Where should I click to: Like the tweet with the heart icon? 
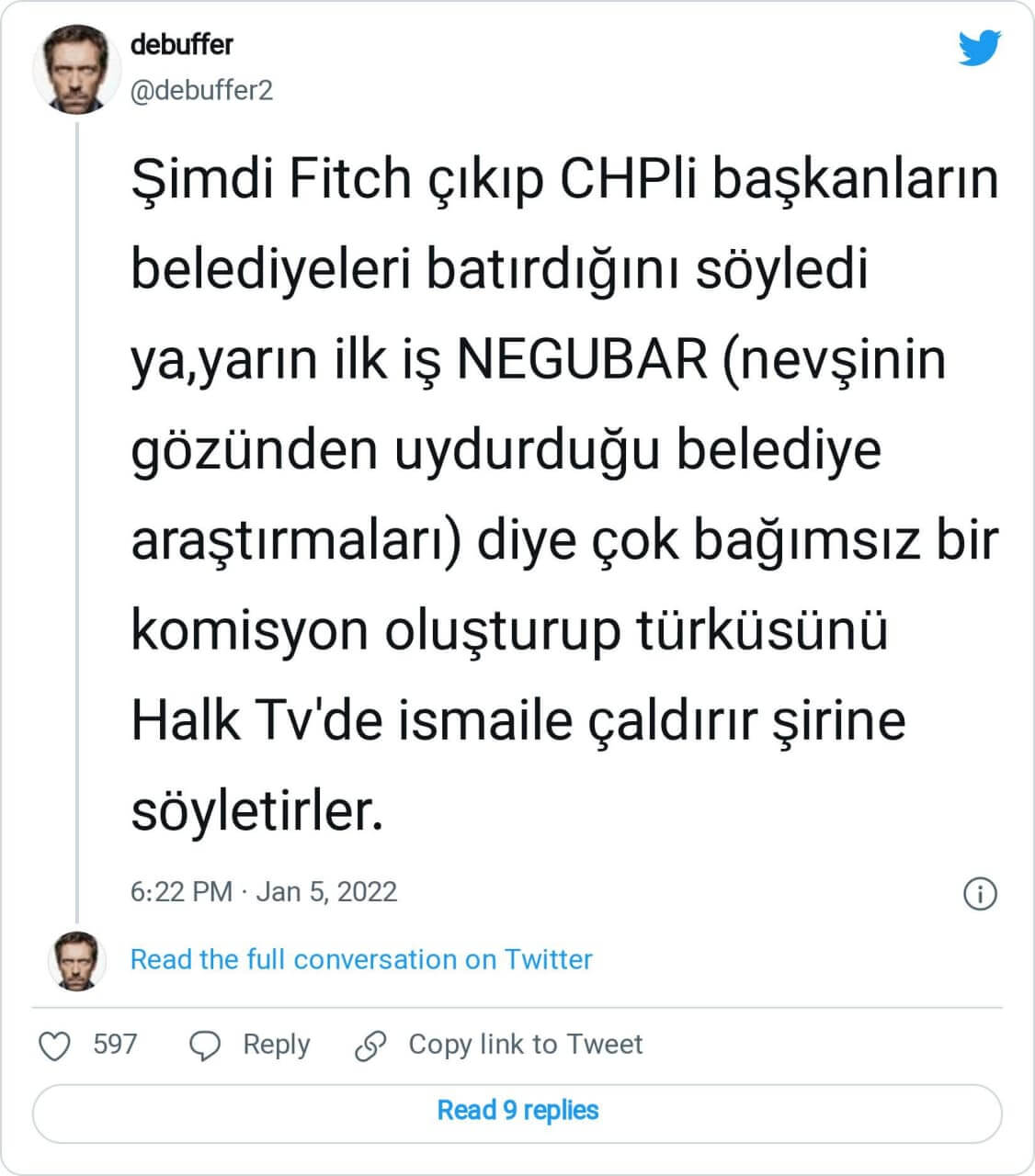pos(55,1046)
